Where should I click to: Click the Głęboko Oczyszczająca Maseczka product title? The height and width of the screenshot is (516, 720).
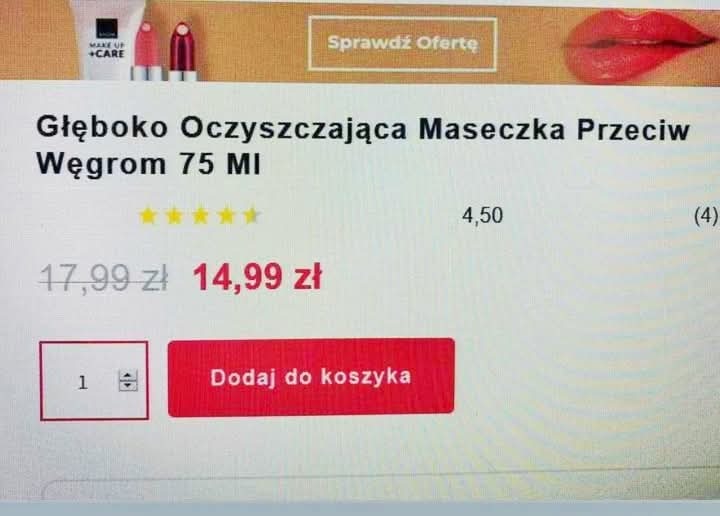pos(363,146)
